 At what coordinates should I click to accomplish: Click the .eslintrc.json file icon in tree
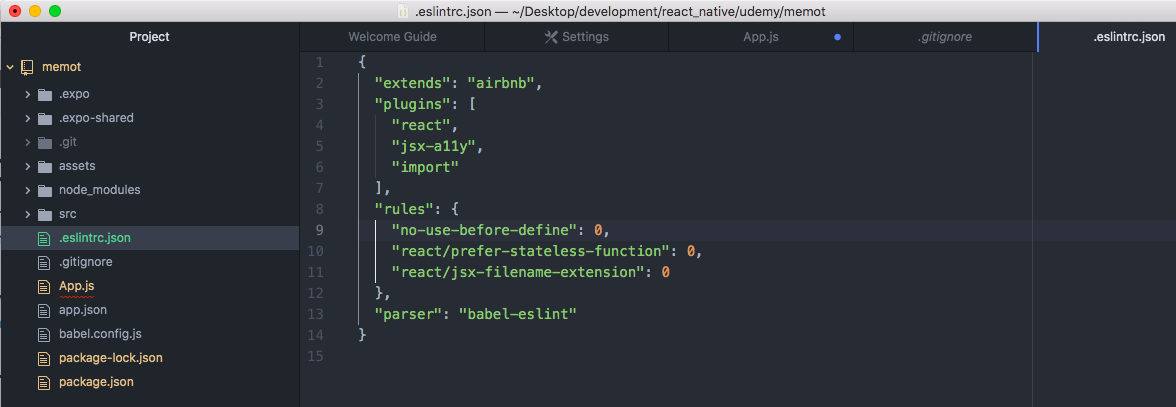(x=42, y=238)
